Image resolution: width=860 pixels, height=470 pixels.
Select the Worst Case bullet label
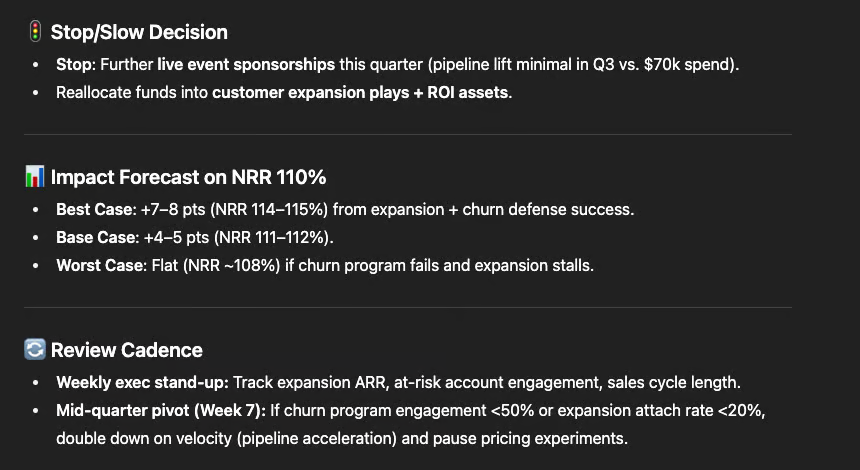click(x=100, y=265)
